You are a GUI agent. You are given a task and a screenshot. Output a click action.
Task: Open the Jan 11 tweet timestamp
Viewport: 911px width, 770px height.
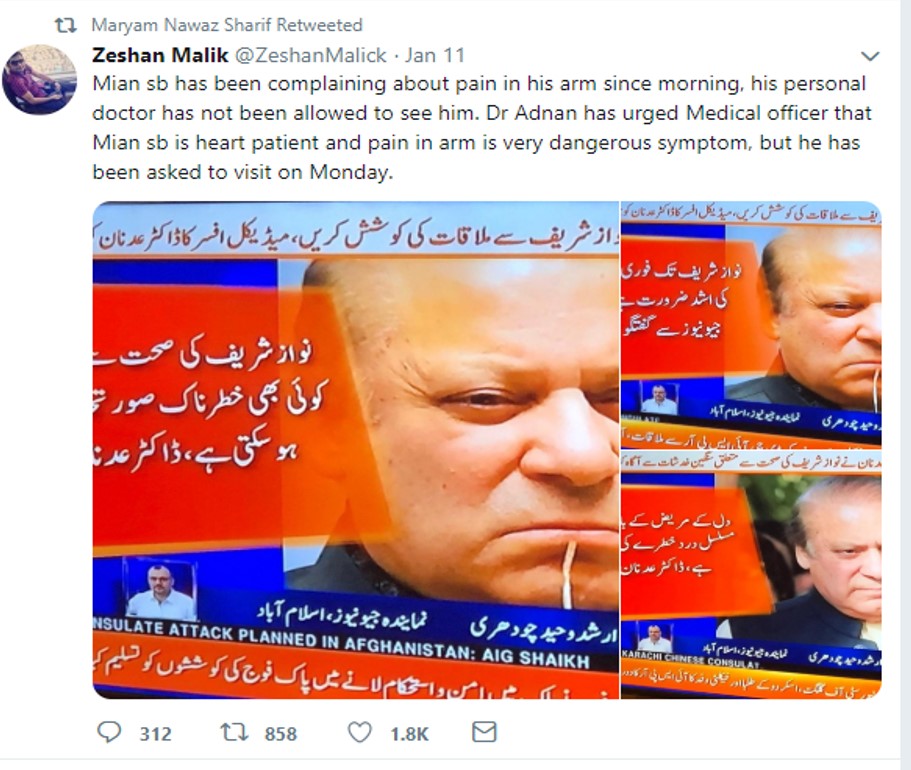point(435,55)
